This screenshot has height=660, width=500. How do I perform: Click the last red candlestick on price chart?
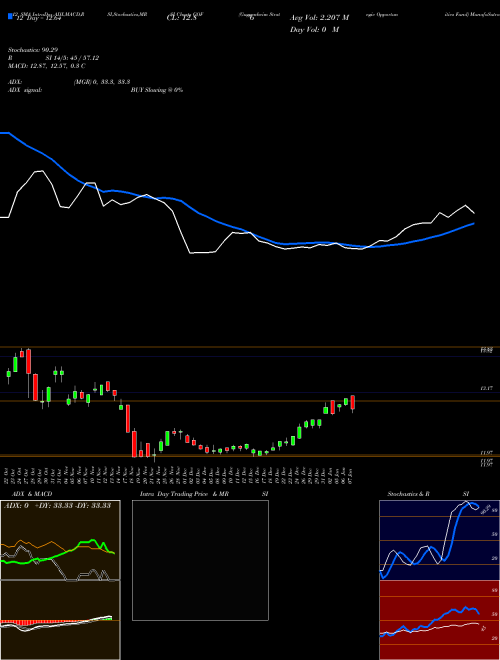353,402
